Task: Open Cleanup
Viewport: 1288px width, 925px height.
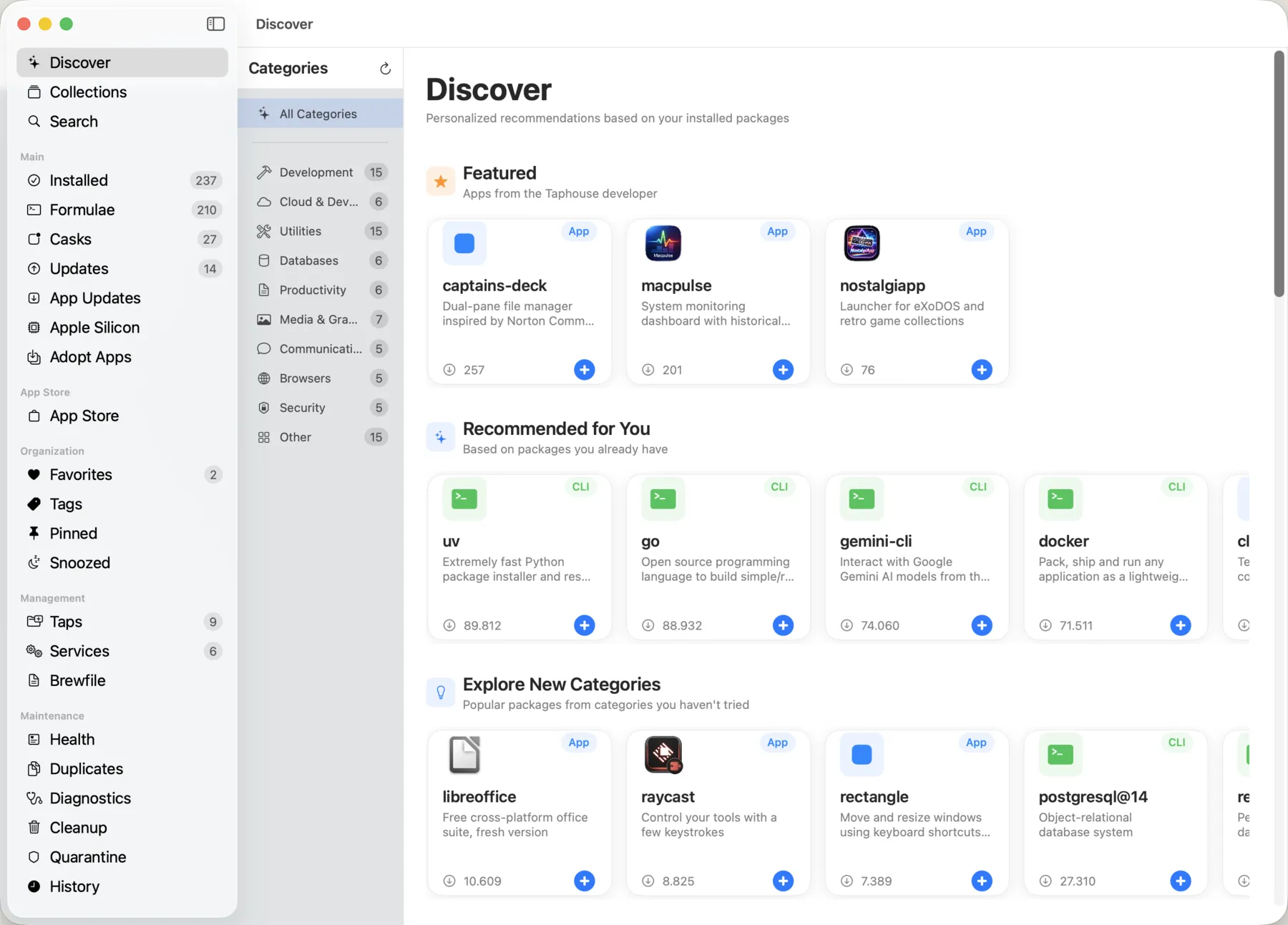Action: [122, 828]
